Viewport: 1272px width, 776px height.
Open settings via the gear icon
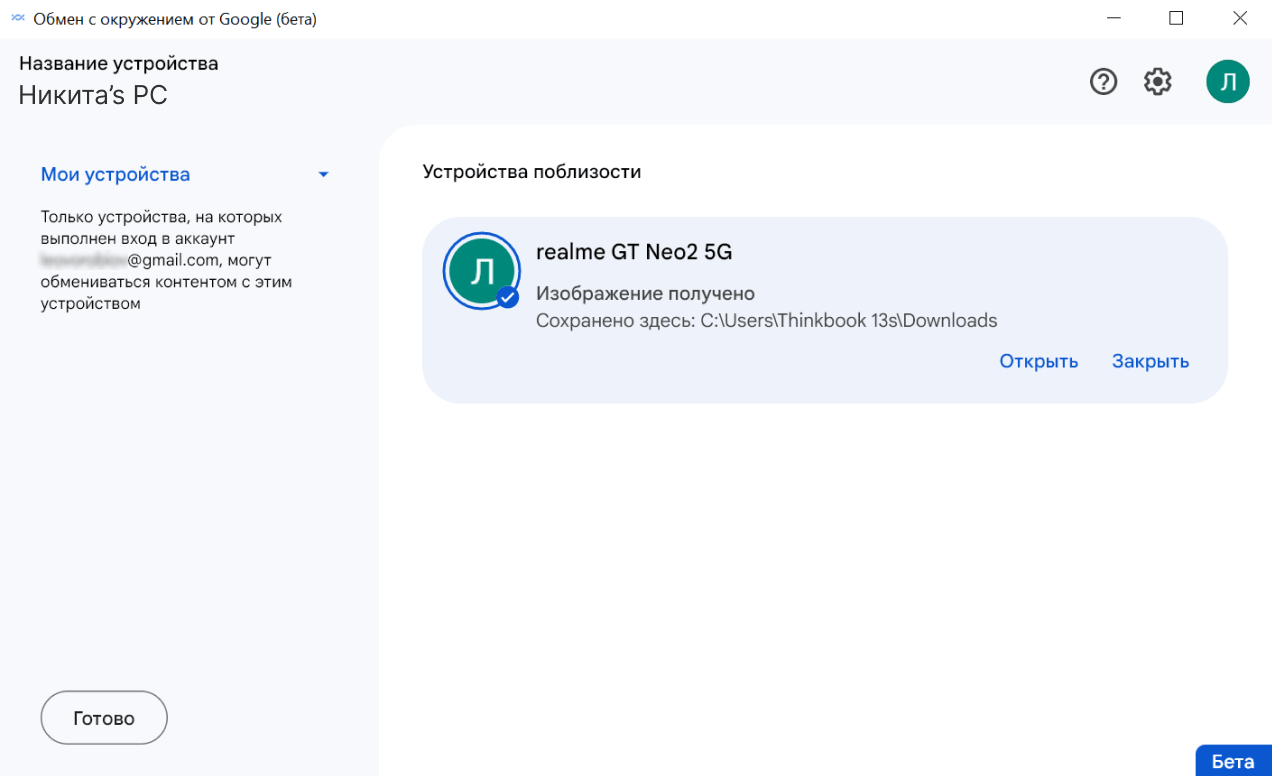click(x=1158, y=82)
